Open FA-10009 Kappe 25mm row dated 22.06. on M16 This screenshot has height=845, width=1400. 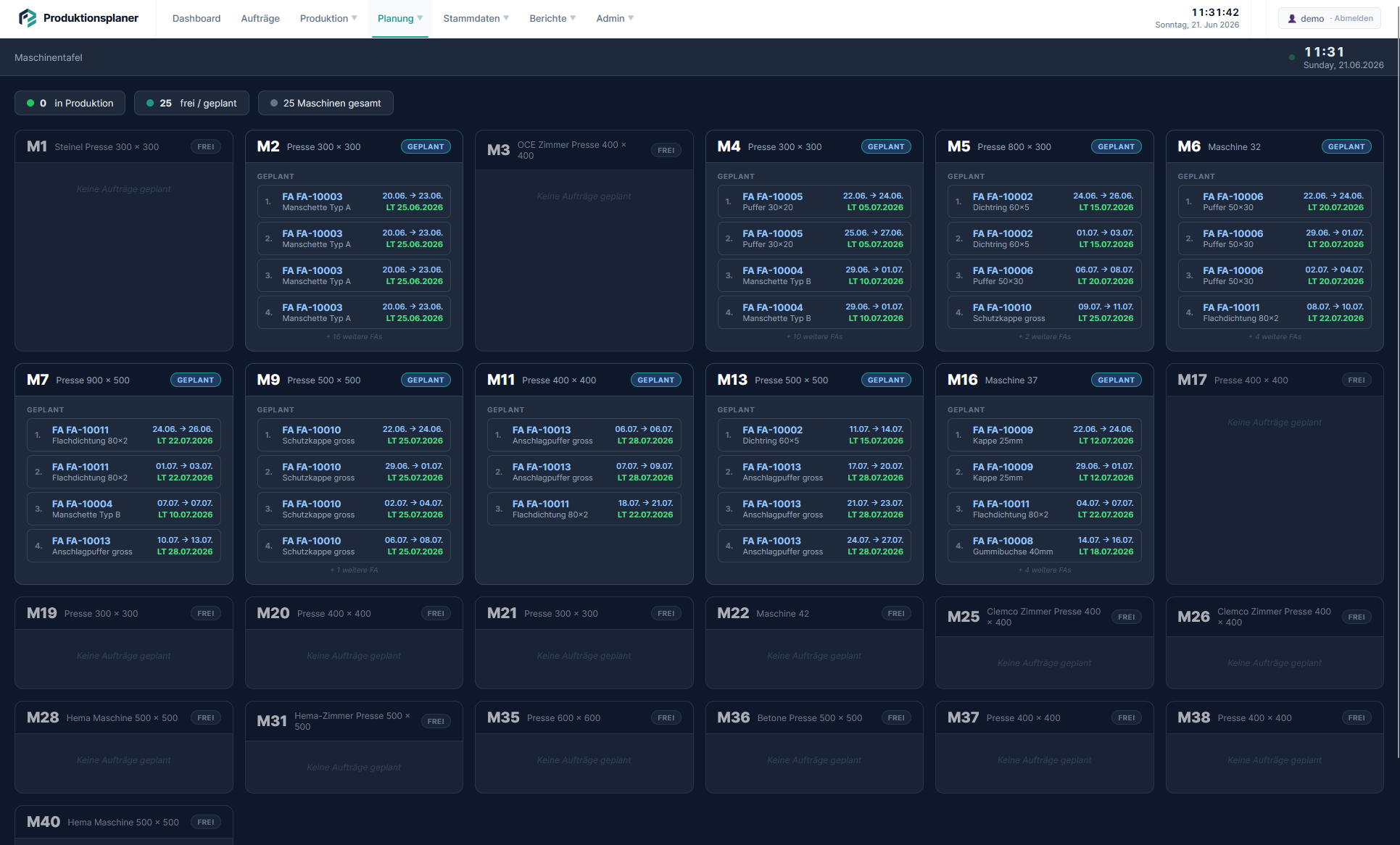pos(1045,435)
